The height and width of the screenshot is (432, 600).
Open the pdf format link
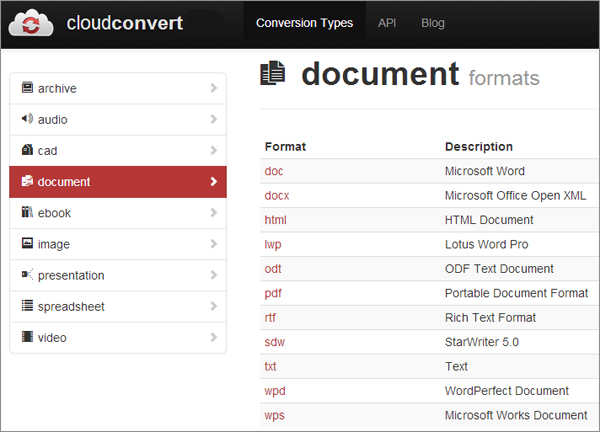tap(273, 293)
